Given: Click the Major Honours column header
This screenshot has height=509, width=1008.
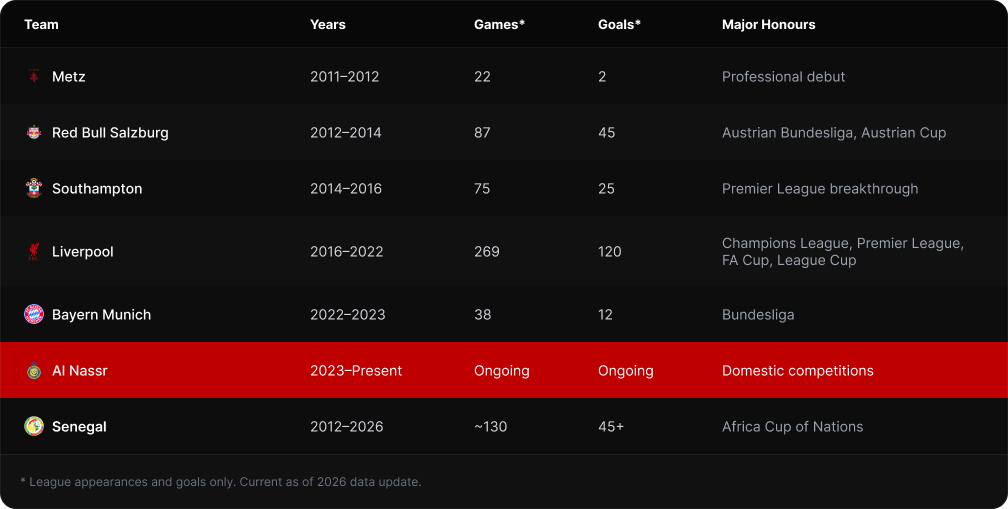Looking at the screenshot, I should 768,24.
